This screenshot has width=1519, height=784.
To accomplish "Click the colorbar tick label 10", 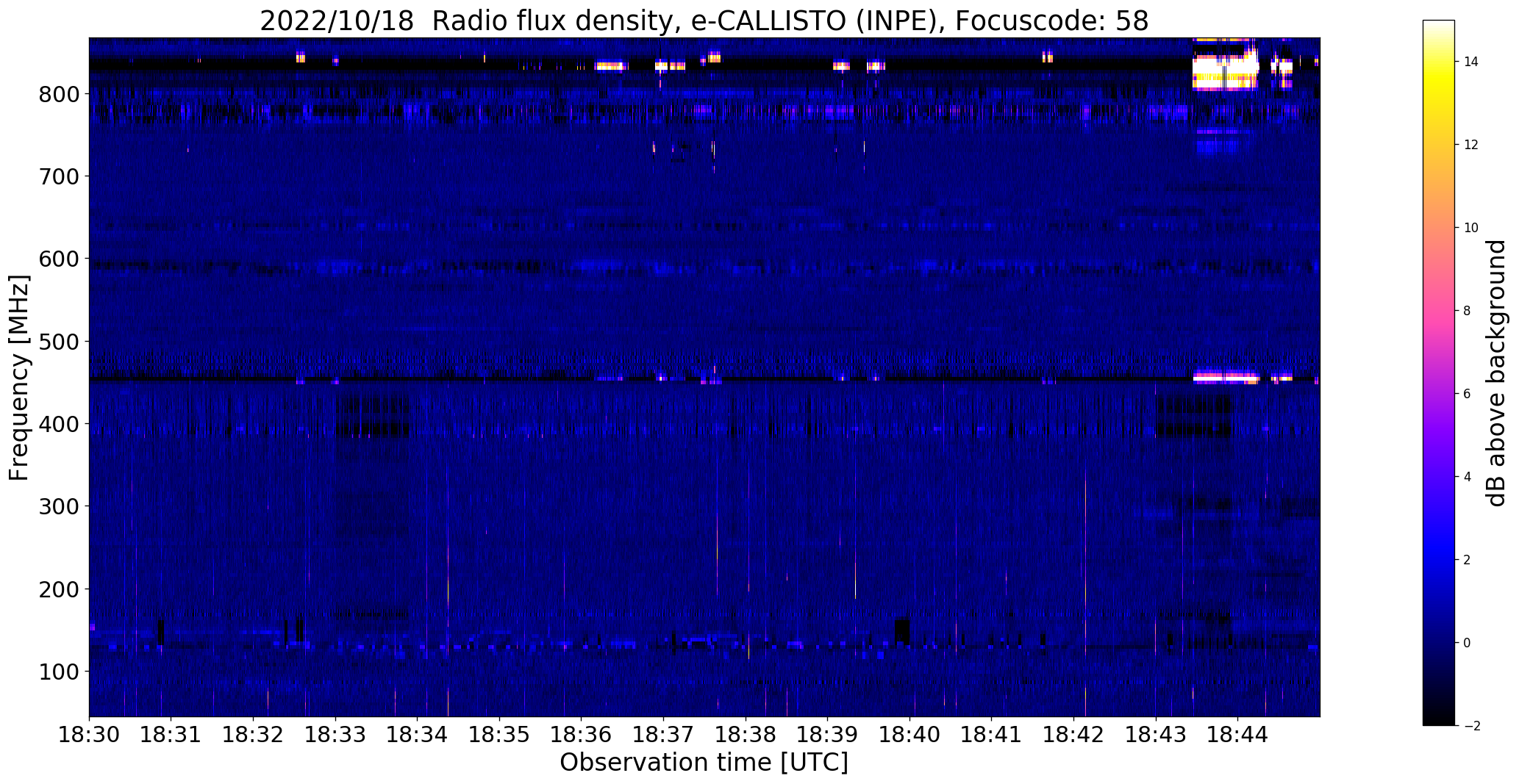I will [x=1471, y=228].
